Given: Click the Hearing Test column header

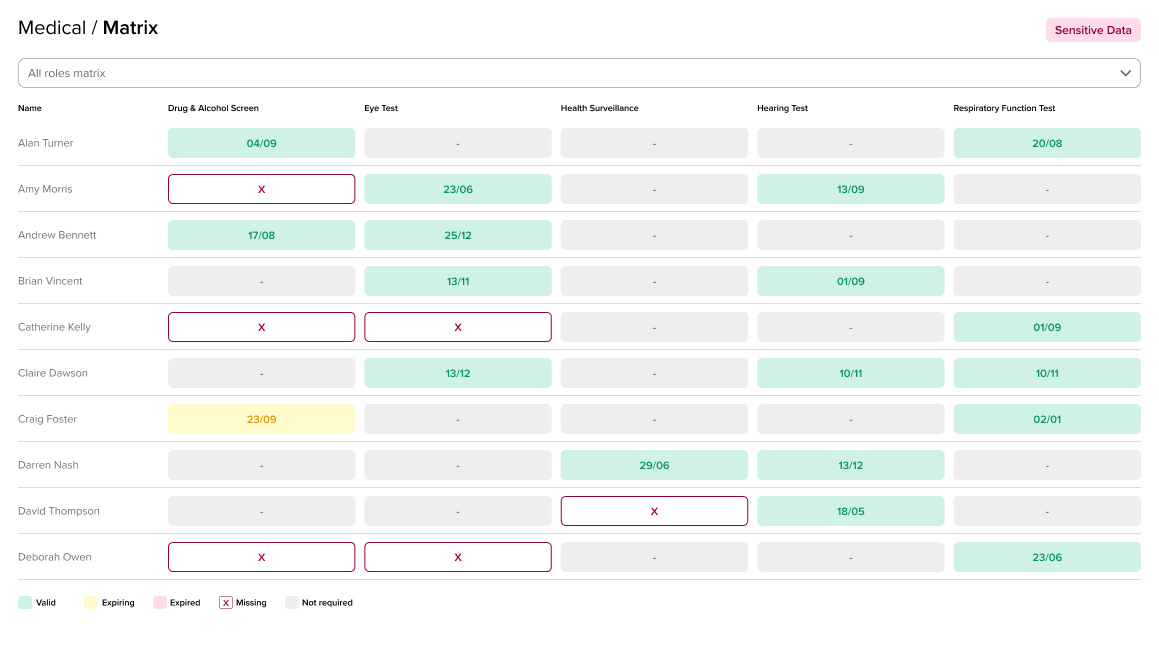Looking at the screenshot, I should (x=782, y=108).
